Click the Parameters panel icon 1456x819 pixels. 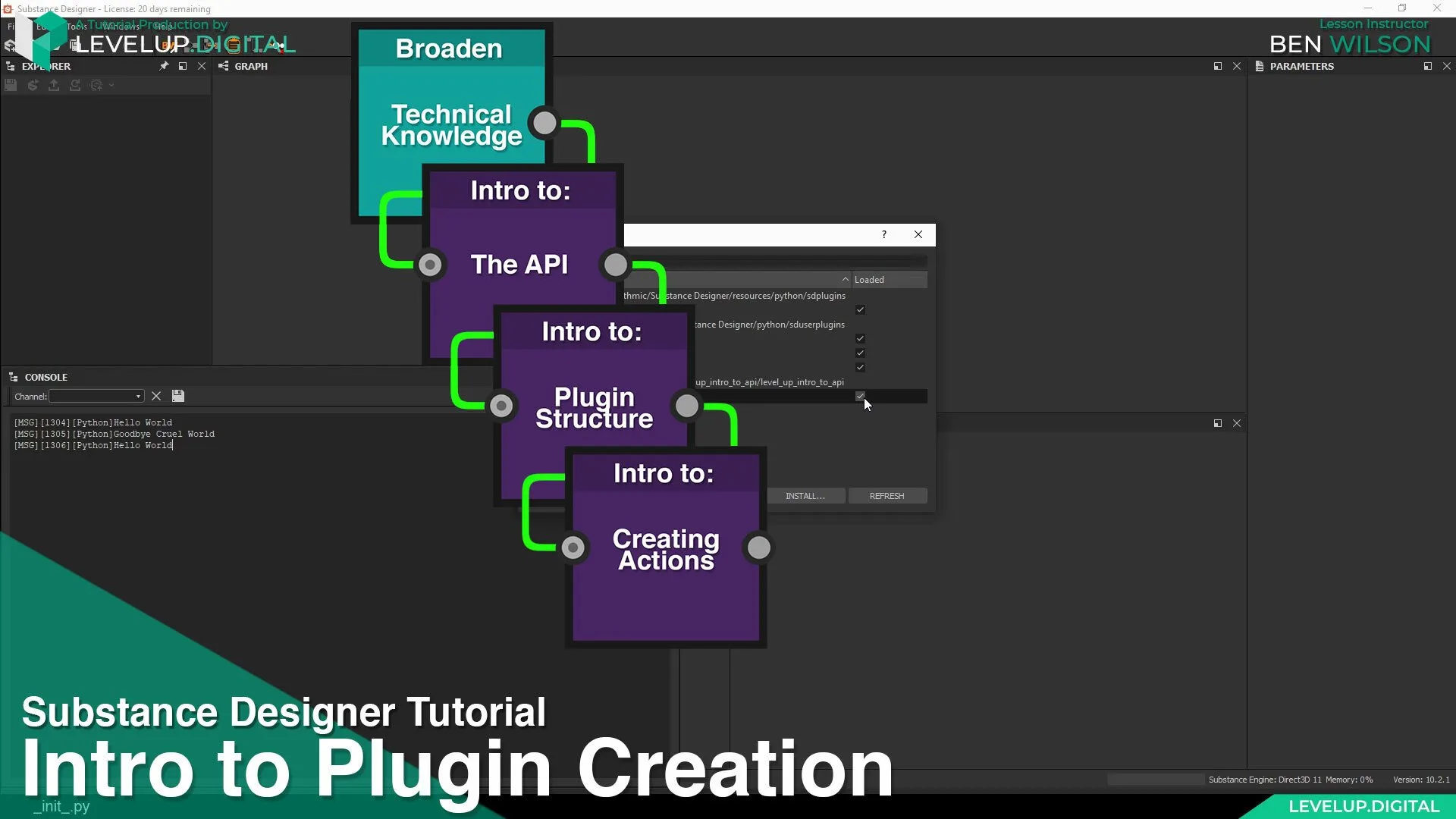tap(1259, 66)
